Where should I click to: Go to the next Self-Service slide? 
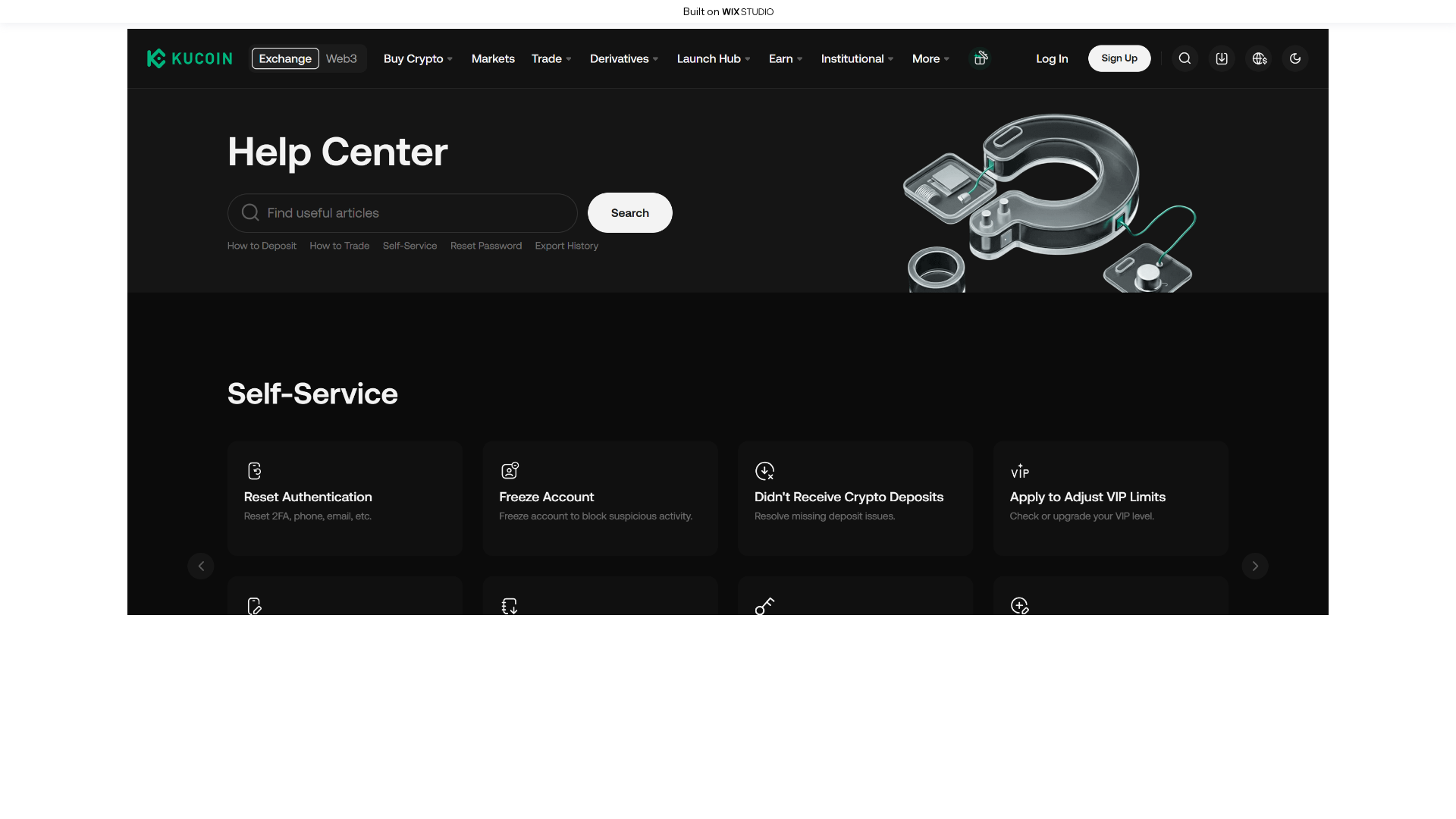pyautogui.click(x=1255, y=566)
